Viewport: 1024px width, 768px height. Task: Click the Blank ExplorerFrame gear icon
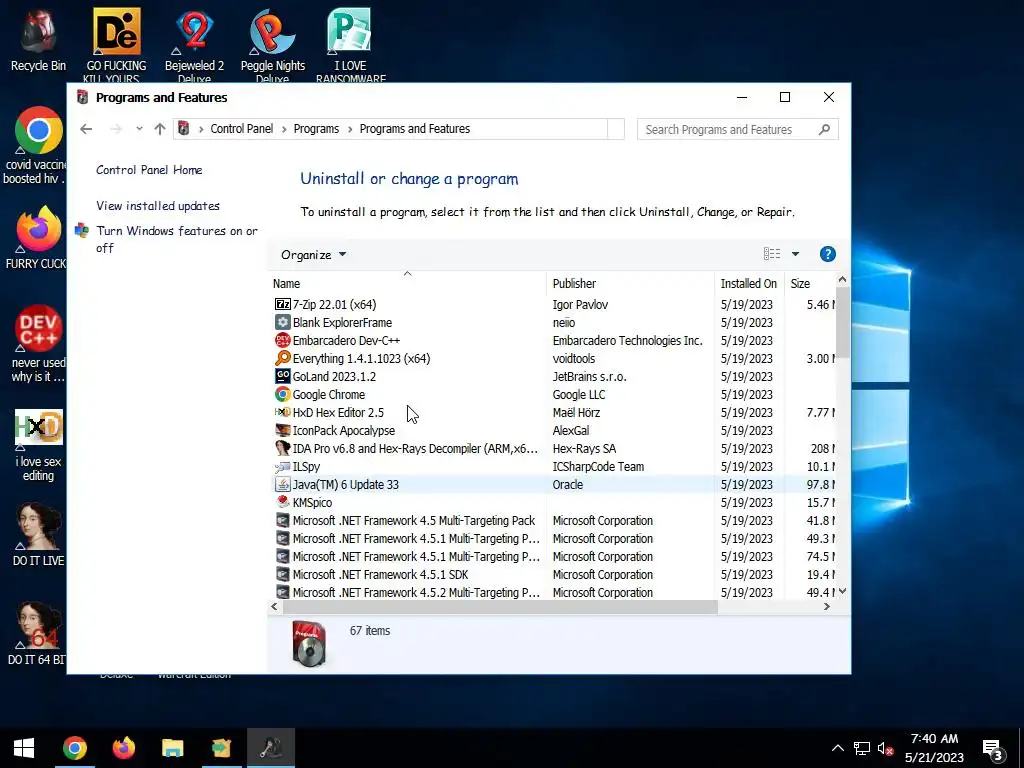tap(282, 323)
